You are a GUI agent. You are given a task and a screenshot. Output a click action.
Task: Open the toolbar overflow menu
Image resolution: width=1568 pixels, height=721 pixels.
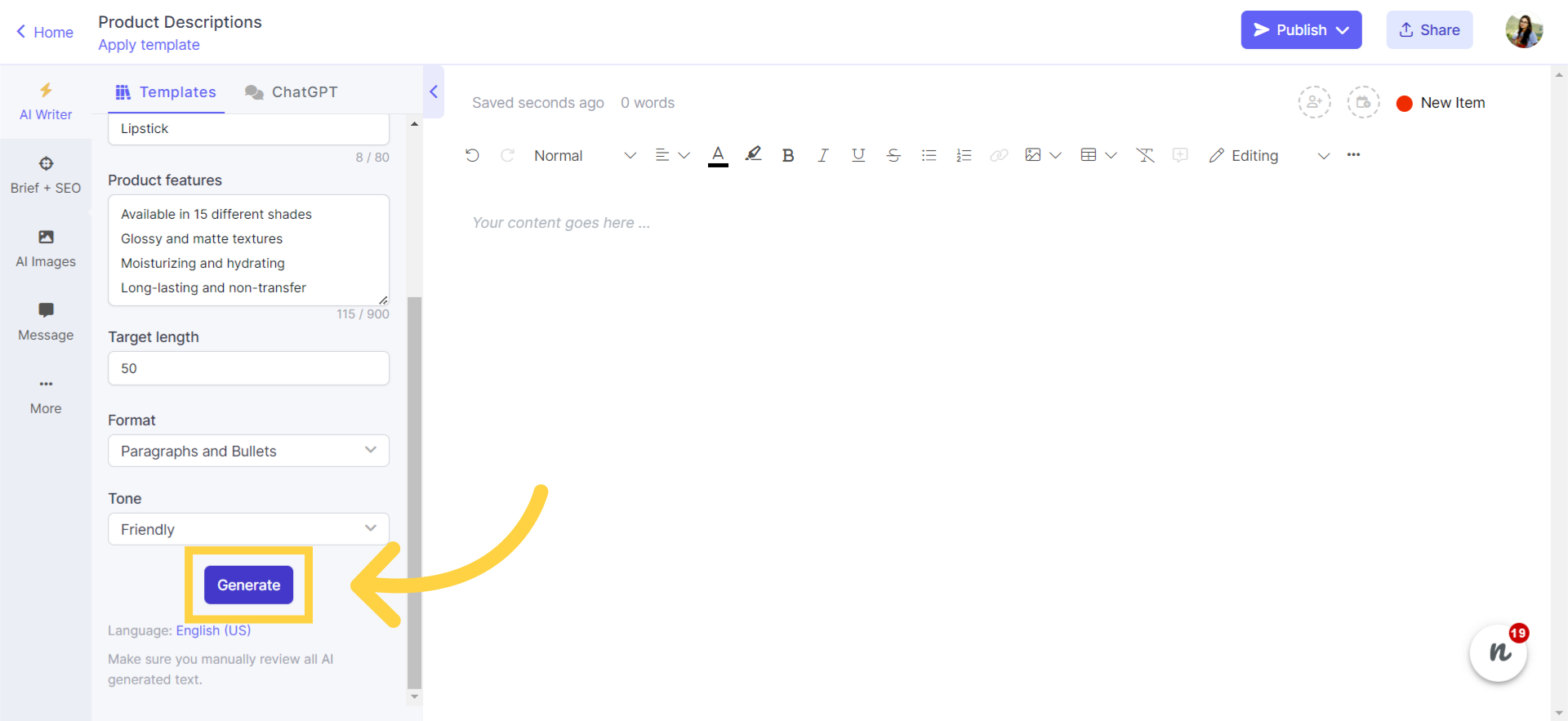point(1354,155)
